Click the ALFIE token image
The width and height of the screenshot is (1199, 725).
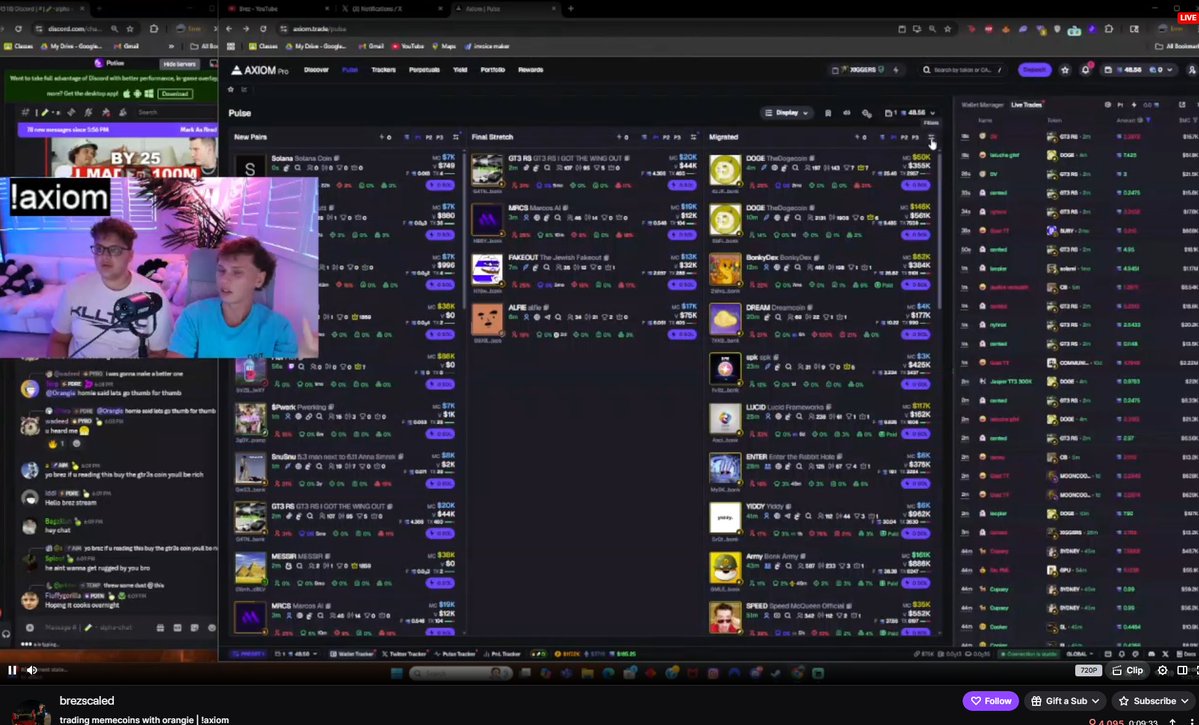pyautogui.click(x=487, y=320)
